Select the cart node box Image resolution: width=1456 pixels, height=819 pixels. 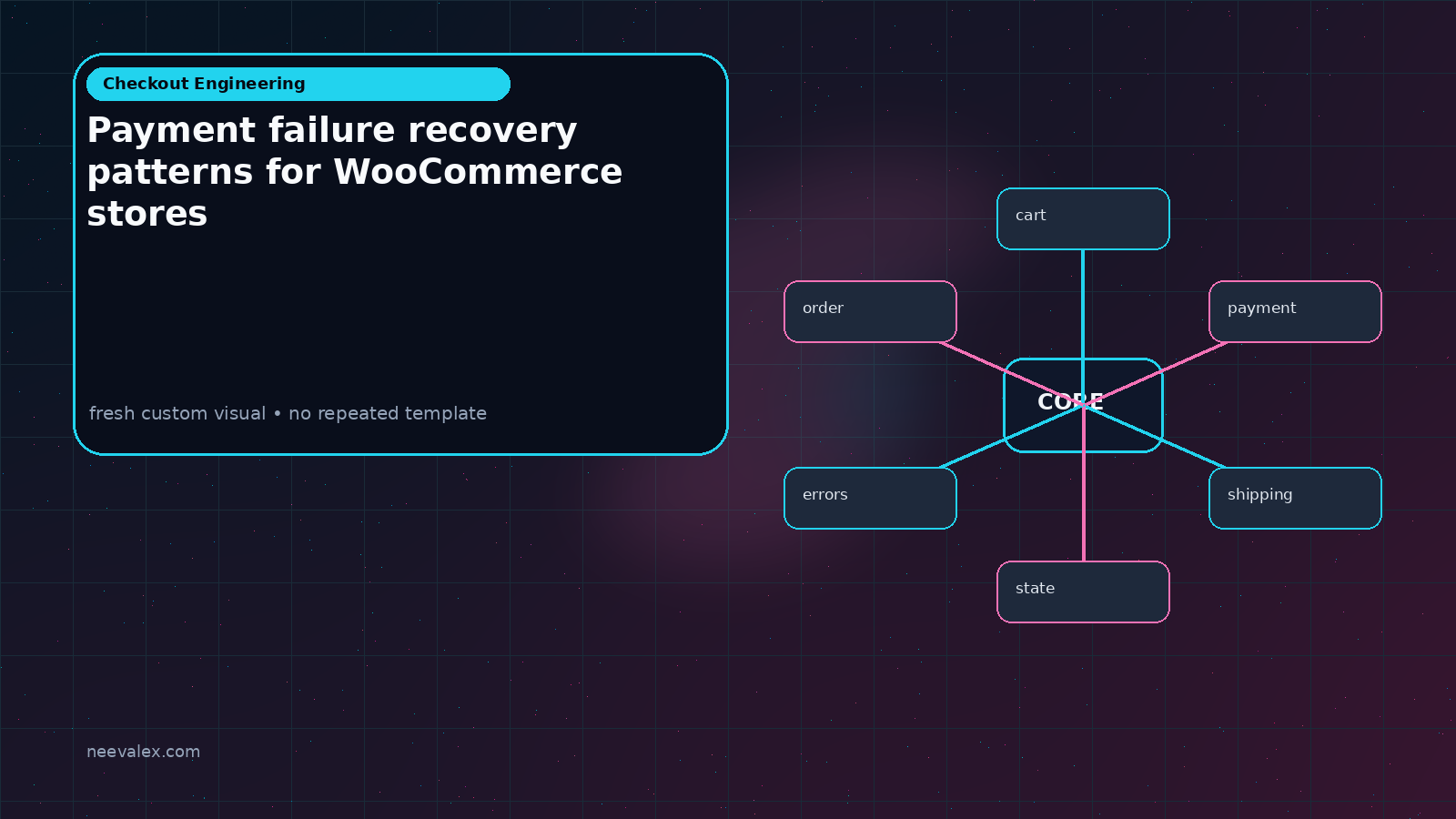1083,218
